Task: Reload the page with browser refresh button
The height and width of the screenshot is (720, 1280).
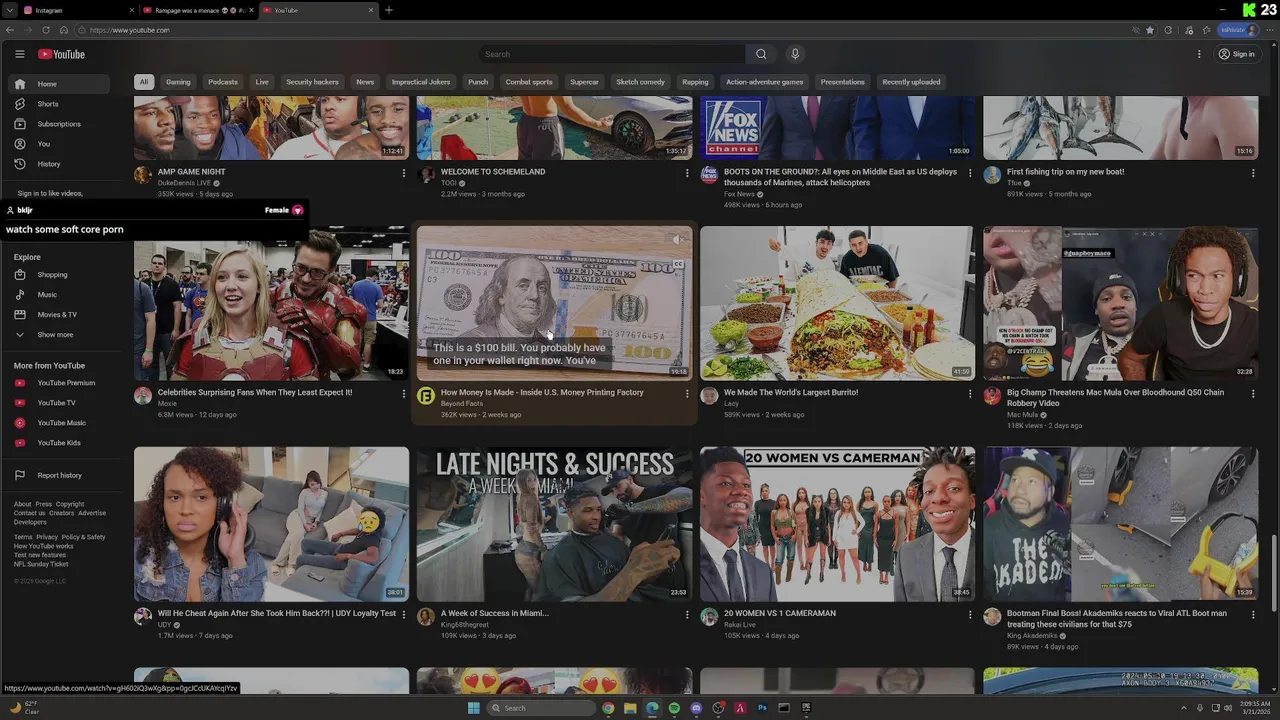Action: coord(45,30)
